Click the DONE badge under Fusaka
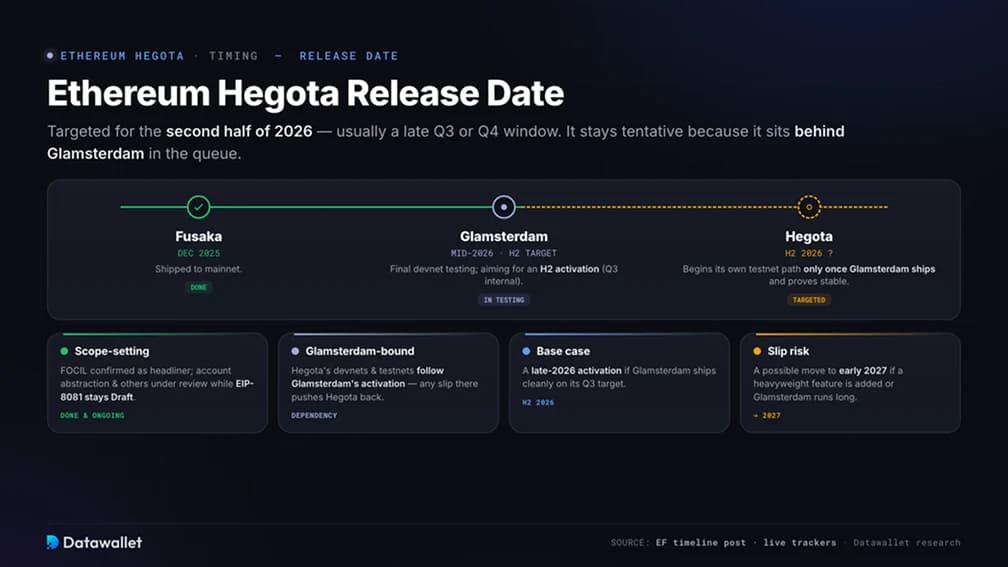1008x567 pixels. pos(199,287)
